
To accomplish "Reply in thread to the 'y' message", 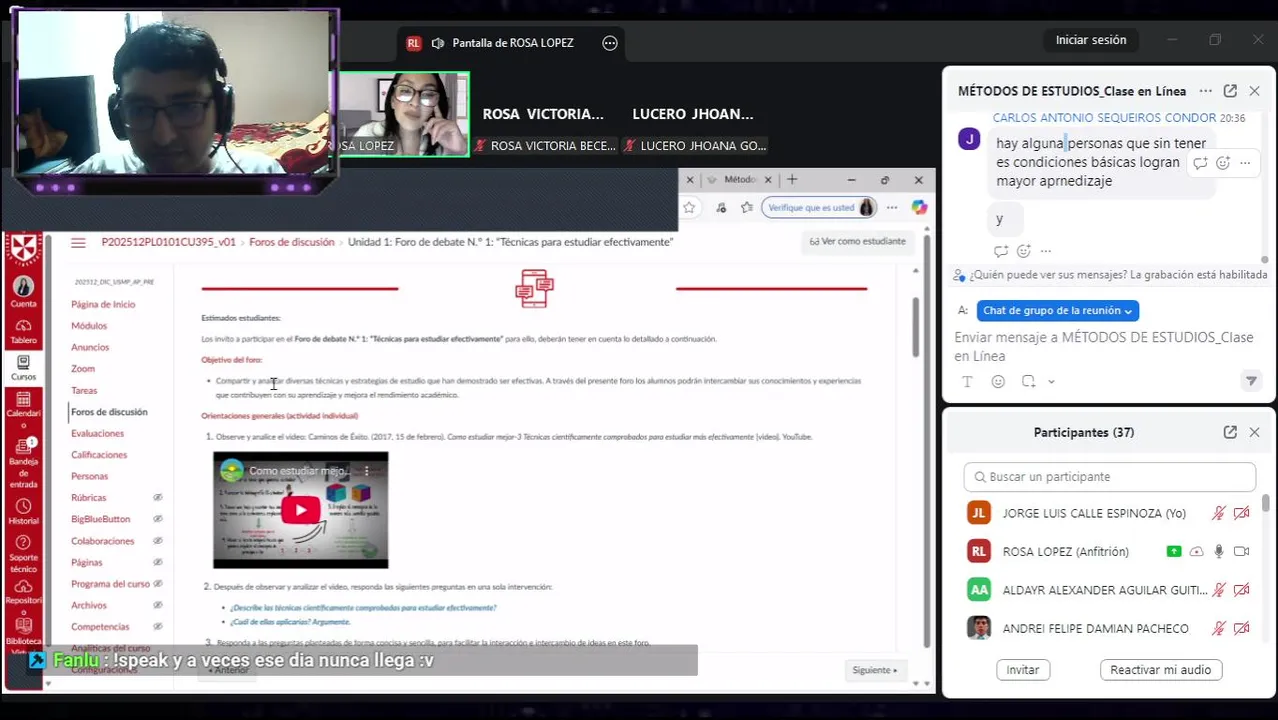I will [x=1001, y=251].
